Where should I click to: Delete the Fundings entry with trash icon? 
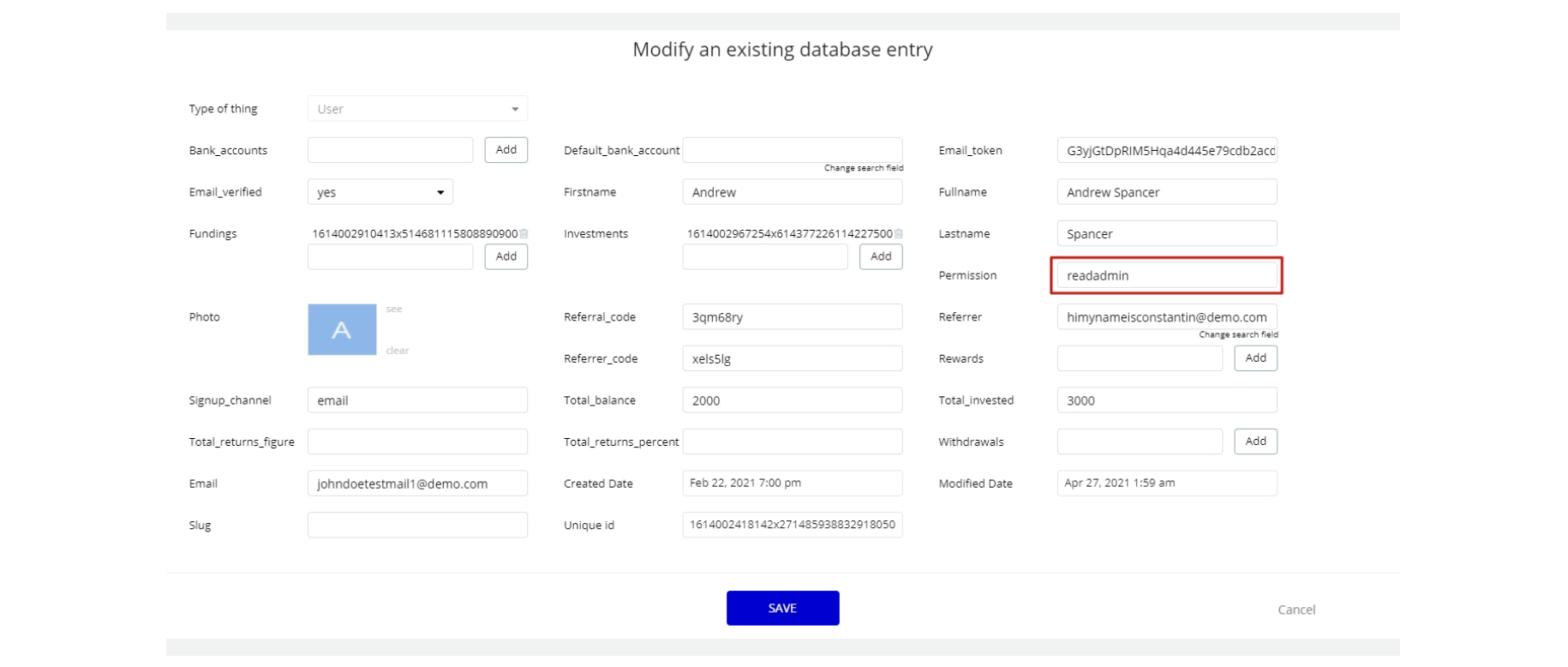point(524,234)
